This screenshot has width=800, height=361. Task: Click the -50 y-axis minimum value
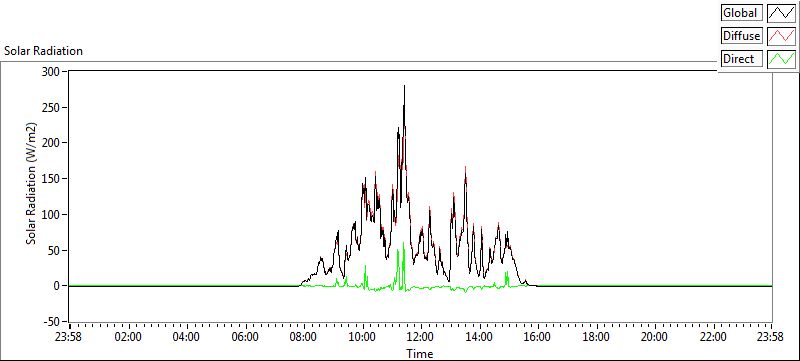click(x=51, y=322)
